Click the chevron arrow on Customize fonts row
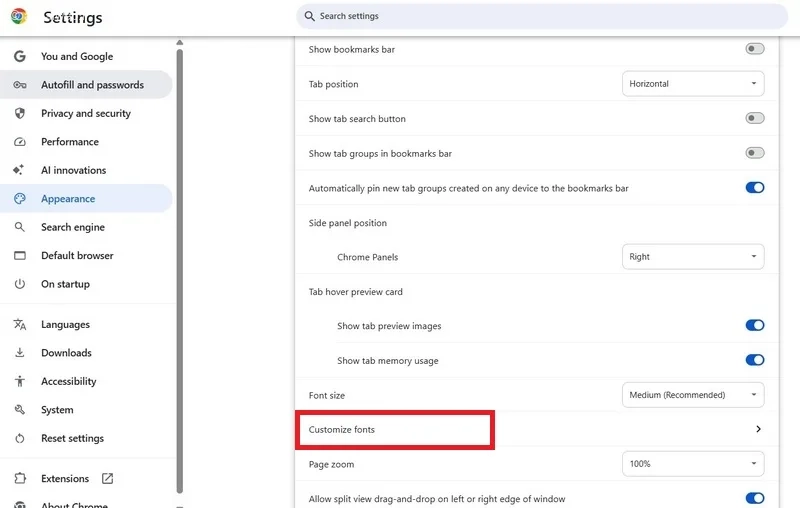Screen dimensions: 800x508 click(758, 429)
